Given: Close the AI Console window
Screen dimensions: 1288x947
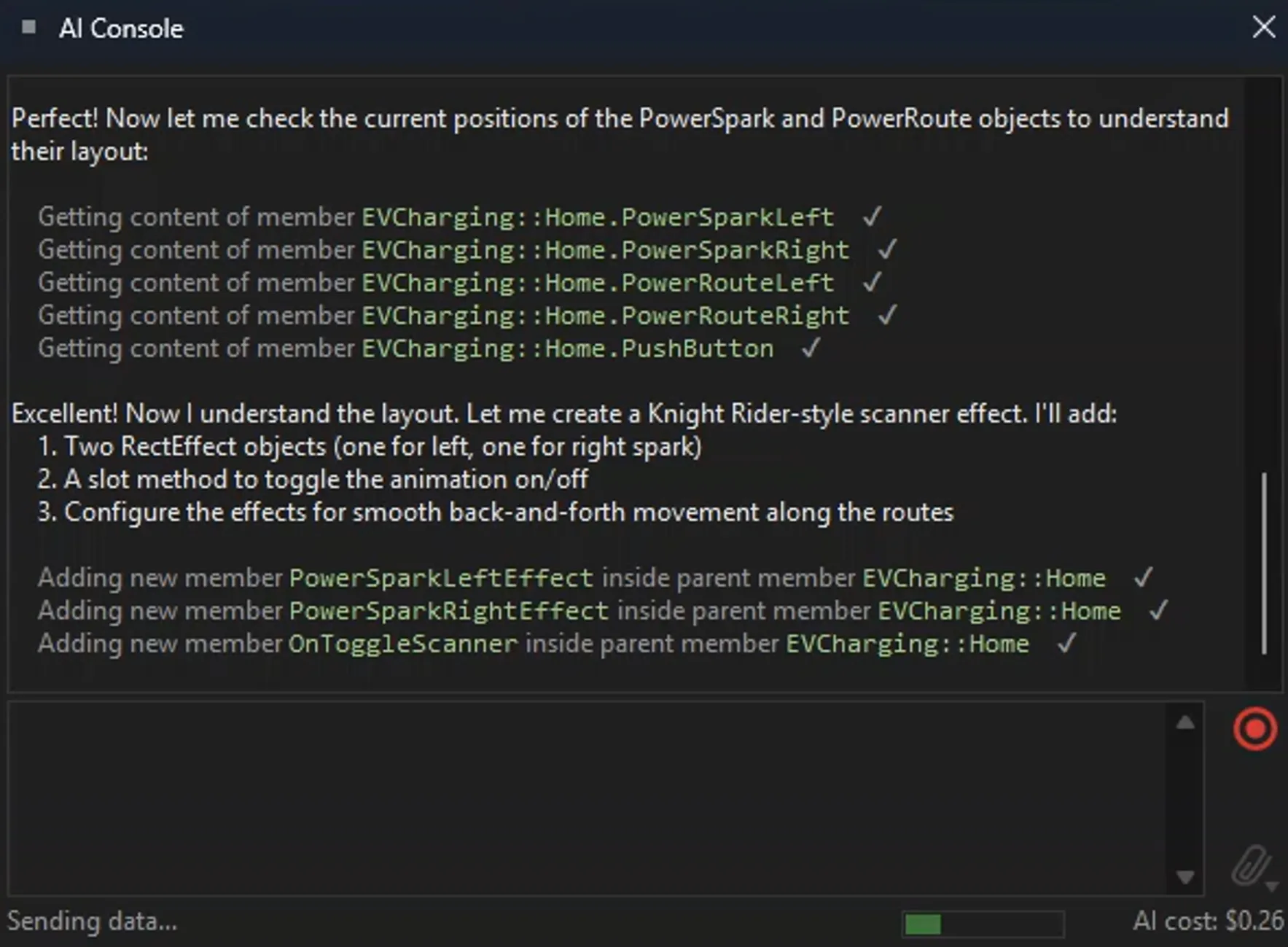Looking at the screenshot, I should (x=1263, y=28).
